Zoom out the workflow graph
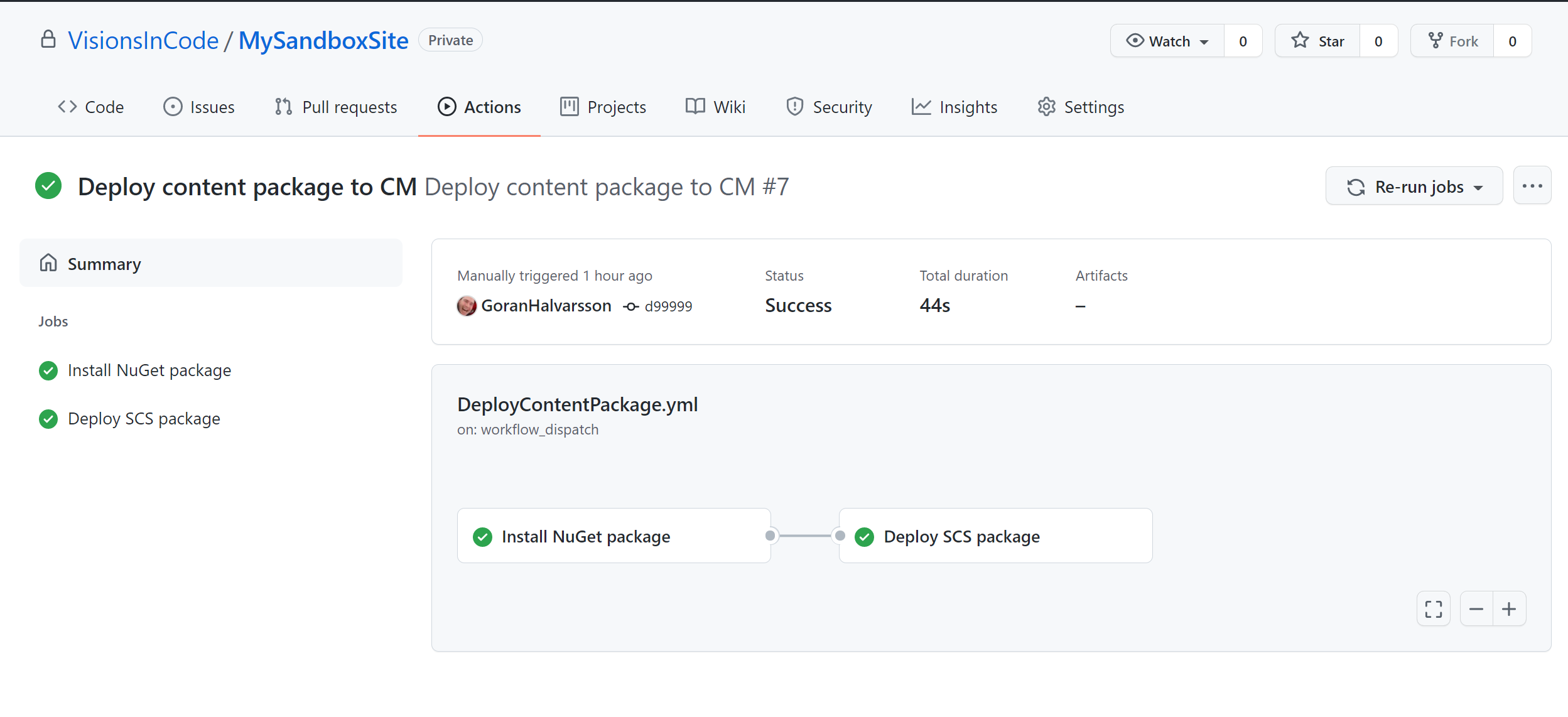This screenshot has width=1568, height=717. pos(1476,608)
